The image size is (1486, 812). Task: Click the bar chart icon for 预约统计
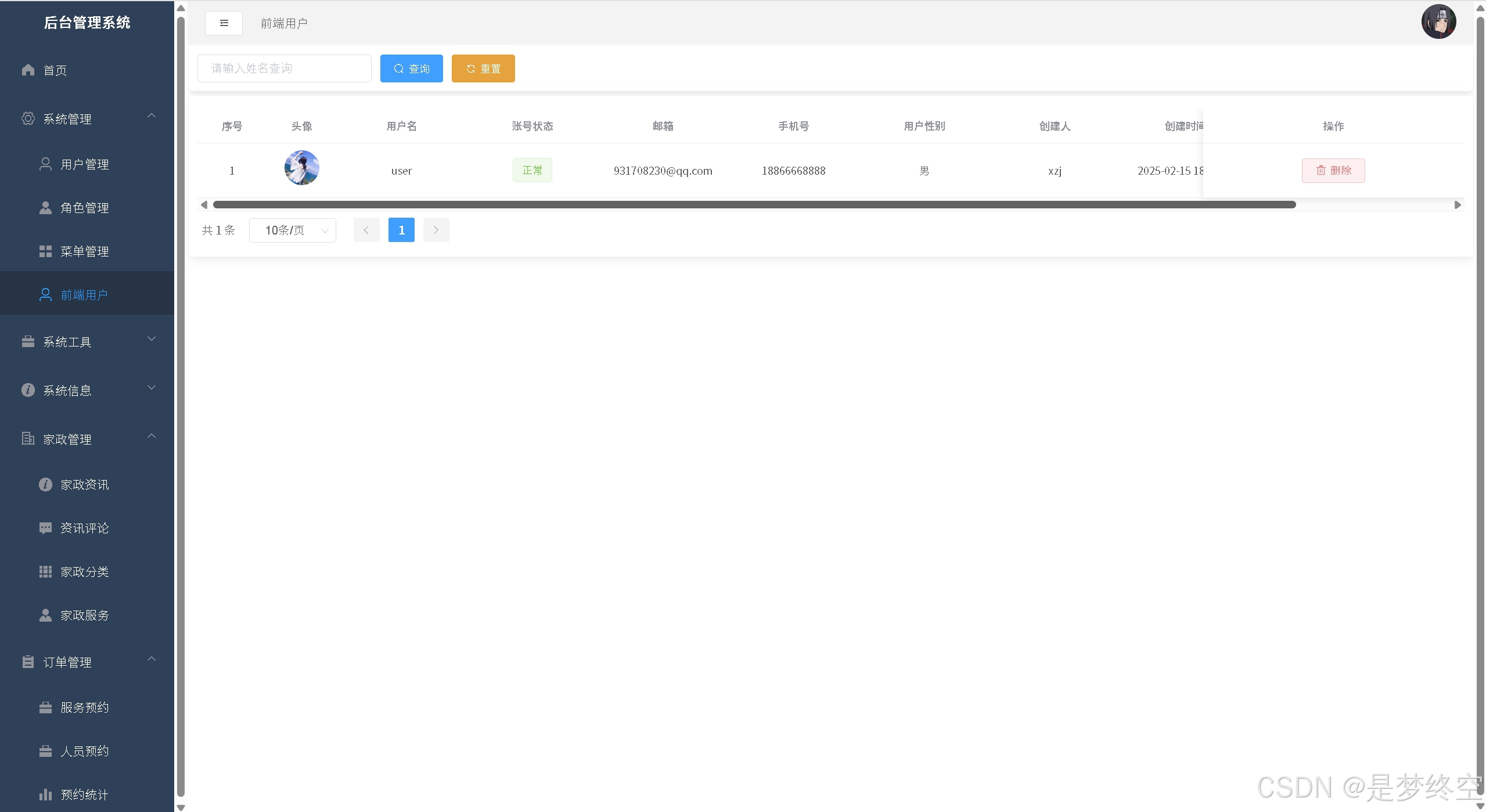click(45, 795)
